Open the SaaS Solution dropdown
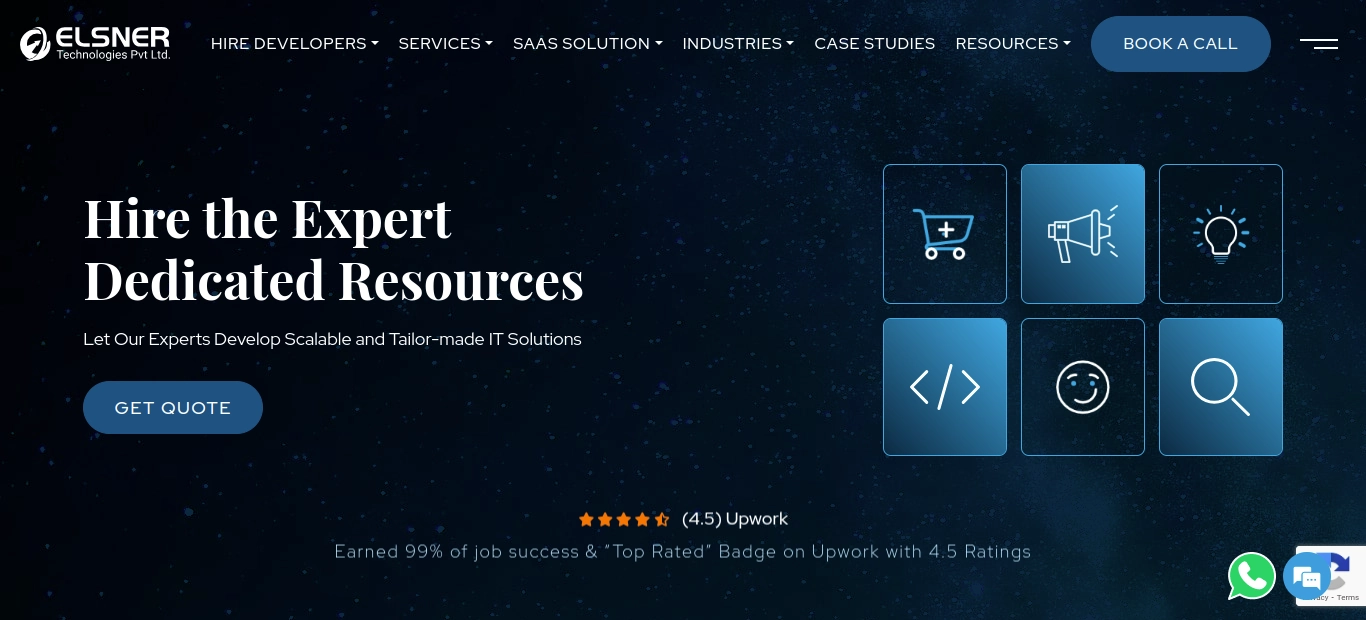This screenshot has height=620, width=1366. 588,44
